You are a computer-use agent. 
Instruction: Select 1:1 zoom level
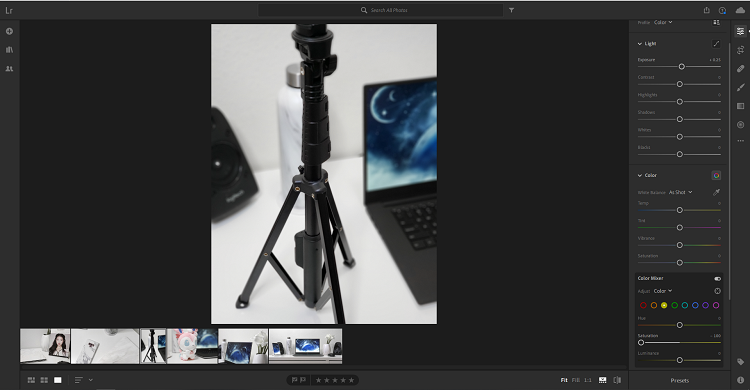588,380
